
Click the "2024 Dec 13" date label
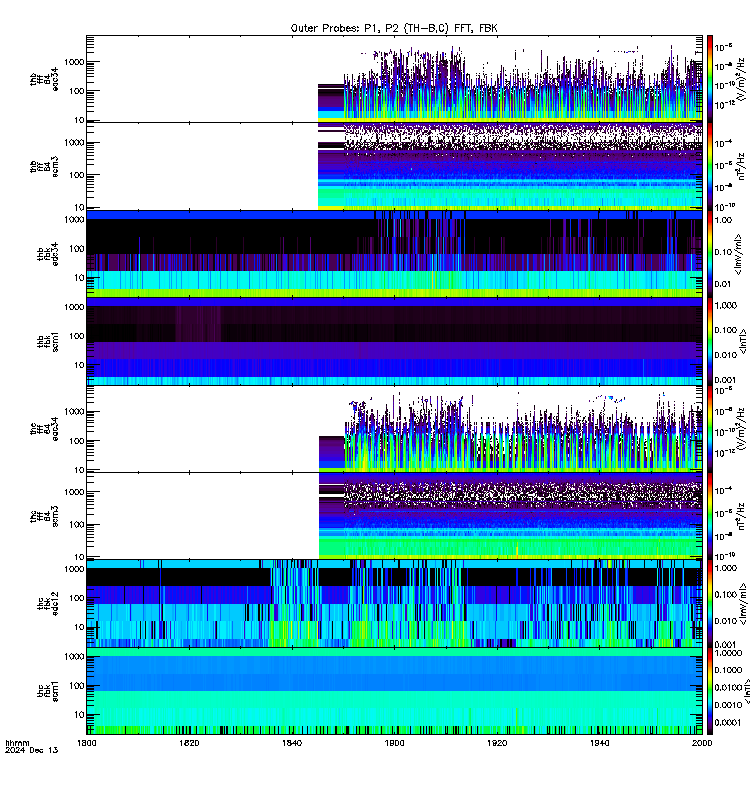[x=32, y=750]
